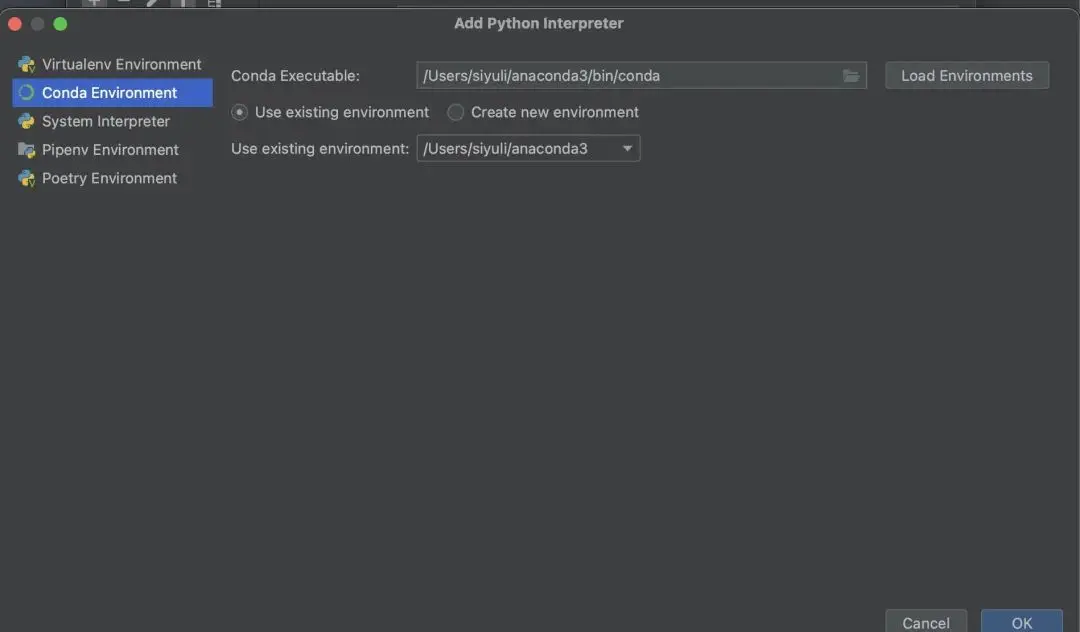Select the Conda Environment text label

pos(109,93)
